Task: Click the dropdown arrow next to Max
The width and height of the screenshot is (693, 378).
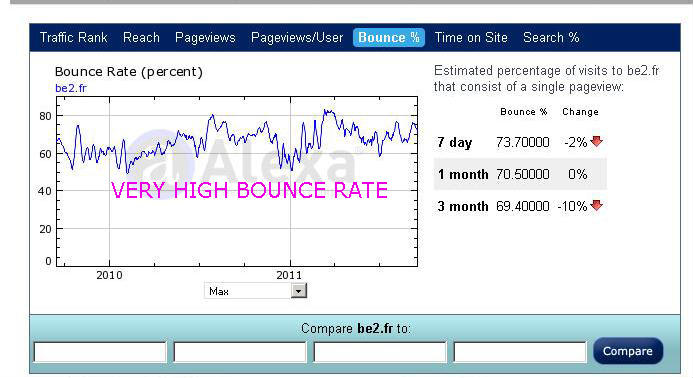Action: coord(299,291)
